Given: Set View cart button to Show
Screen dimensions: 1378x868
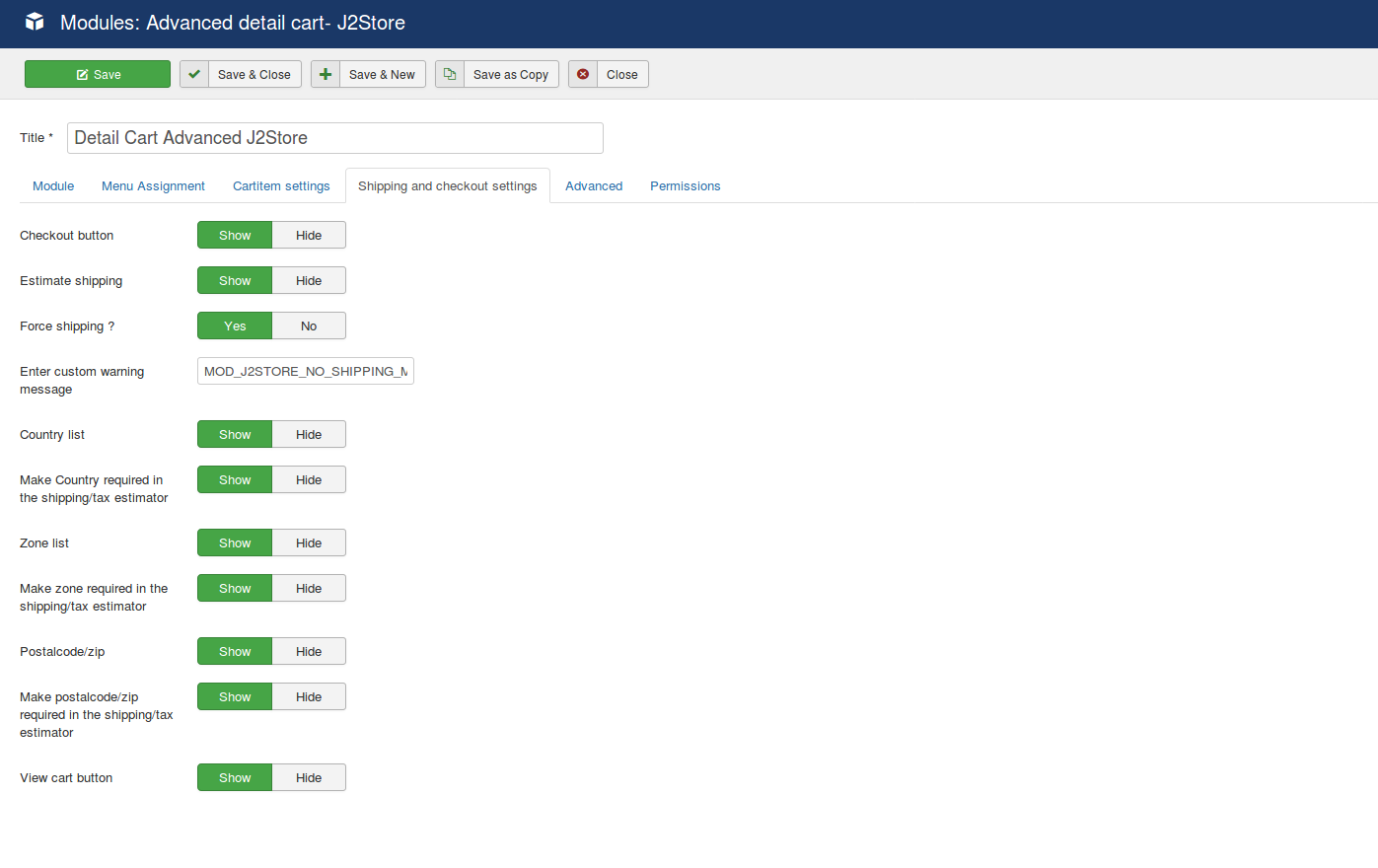Looking at the screenshot, I should tap(235, 777).
